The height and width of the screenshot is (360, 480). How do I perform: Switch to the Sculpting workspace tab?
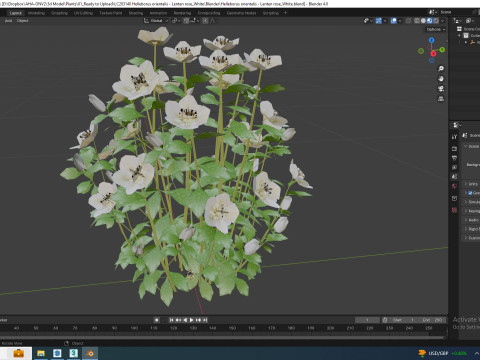tap(59, 13)
